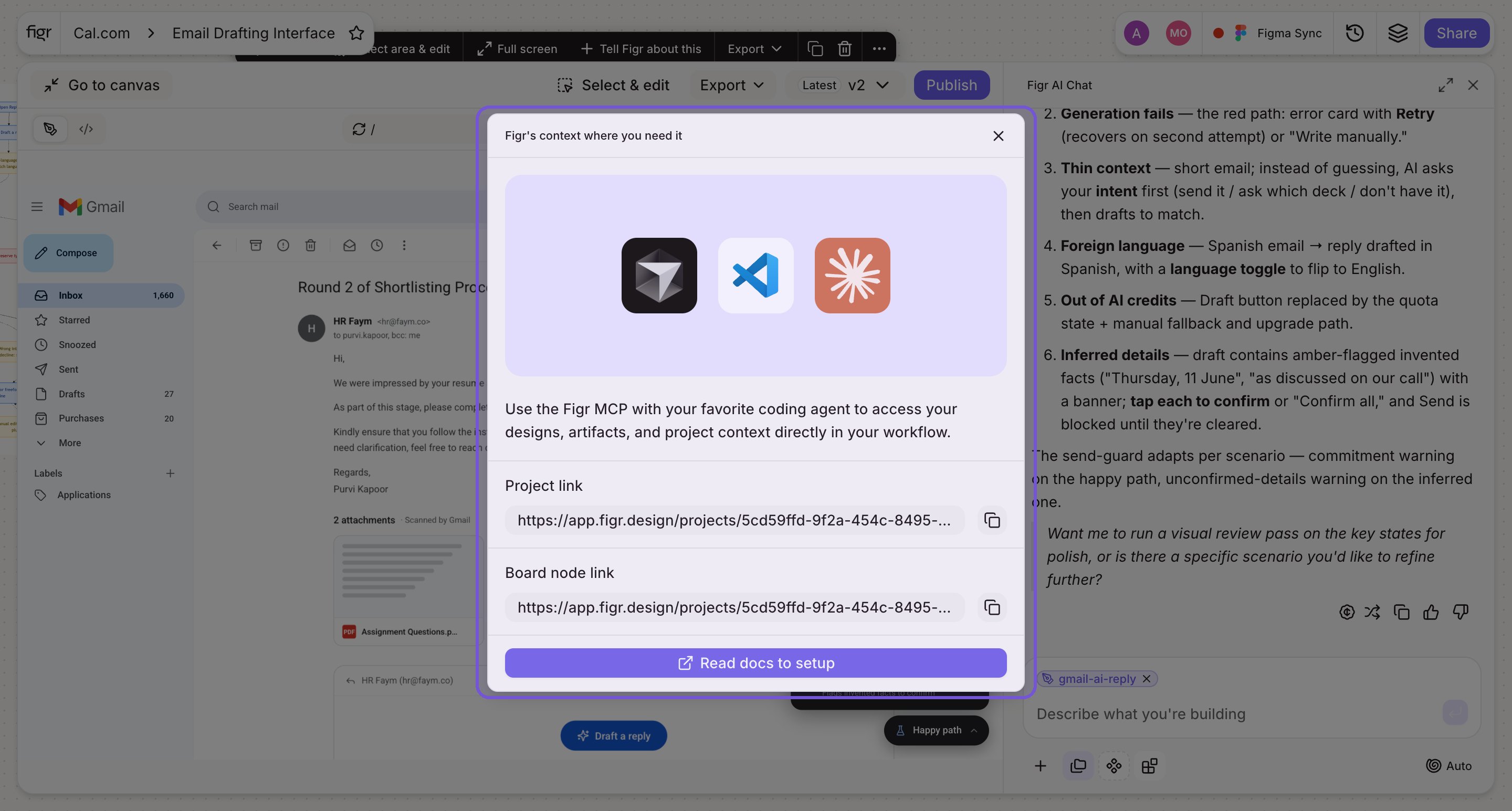This screenshot has width=1512, height=811.
Task: Add attachment with plus icon in chat
Action: click(1040, 766)
